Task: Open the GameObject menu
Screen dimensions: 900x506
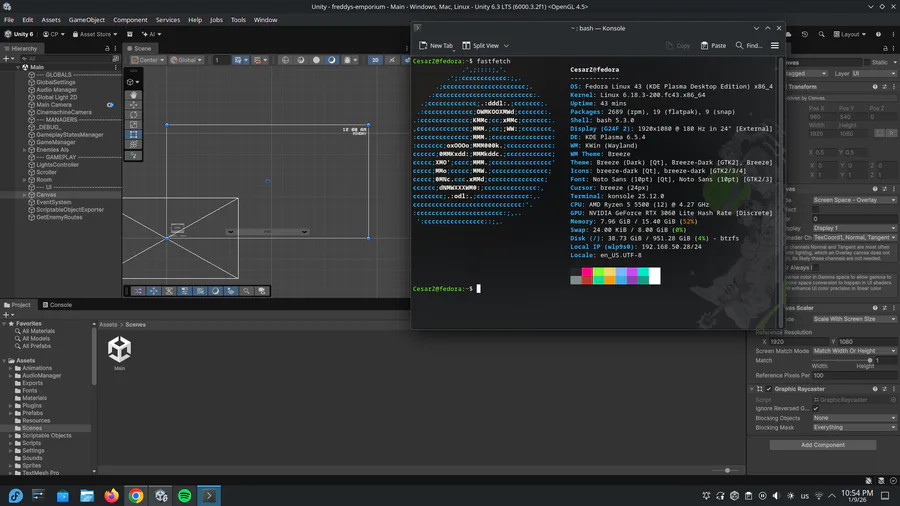Action: (x=87, y=20)
